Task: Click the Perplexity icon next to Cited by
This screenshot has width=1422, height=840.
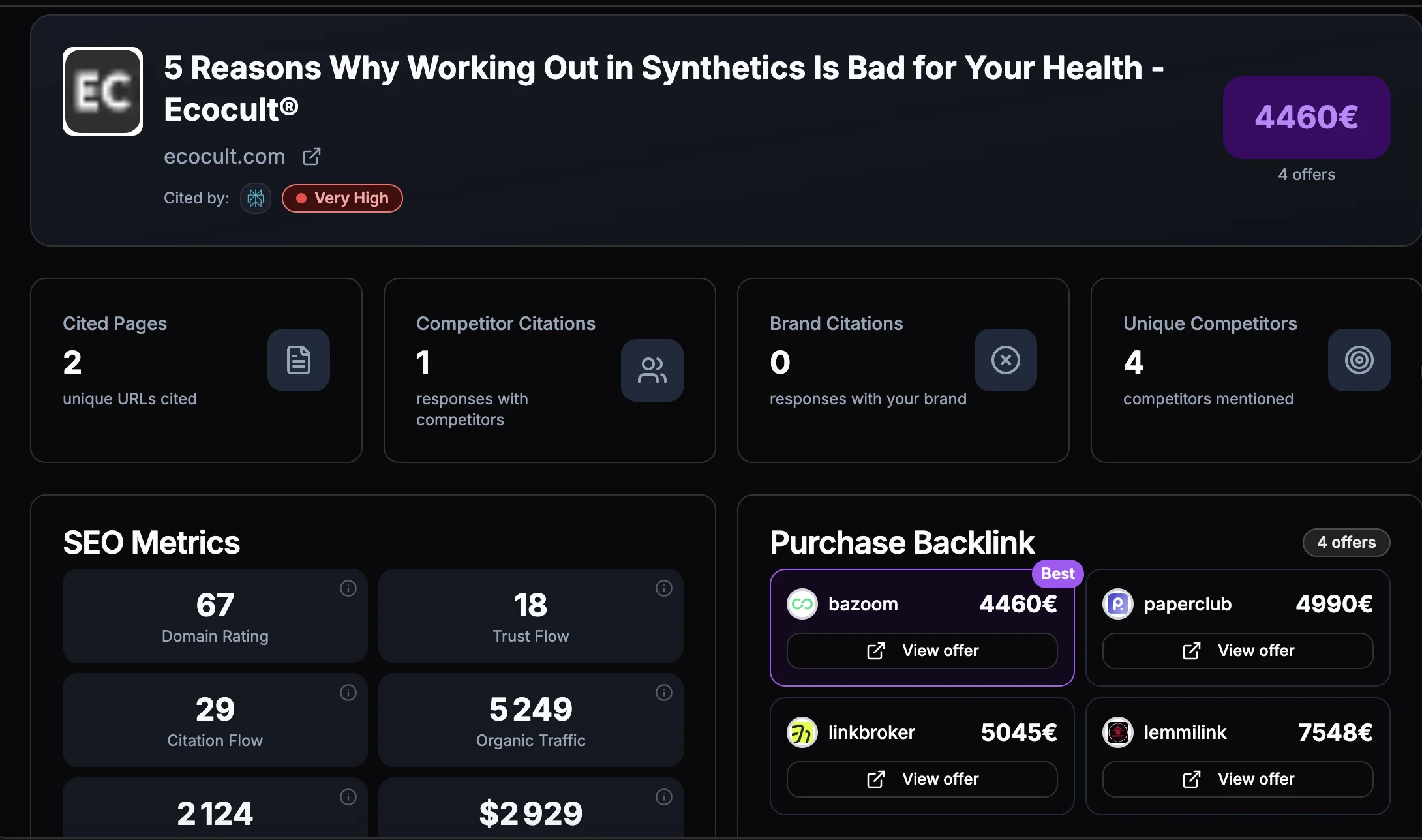Action: click(x=255, y=198)
